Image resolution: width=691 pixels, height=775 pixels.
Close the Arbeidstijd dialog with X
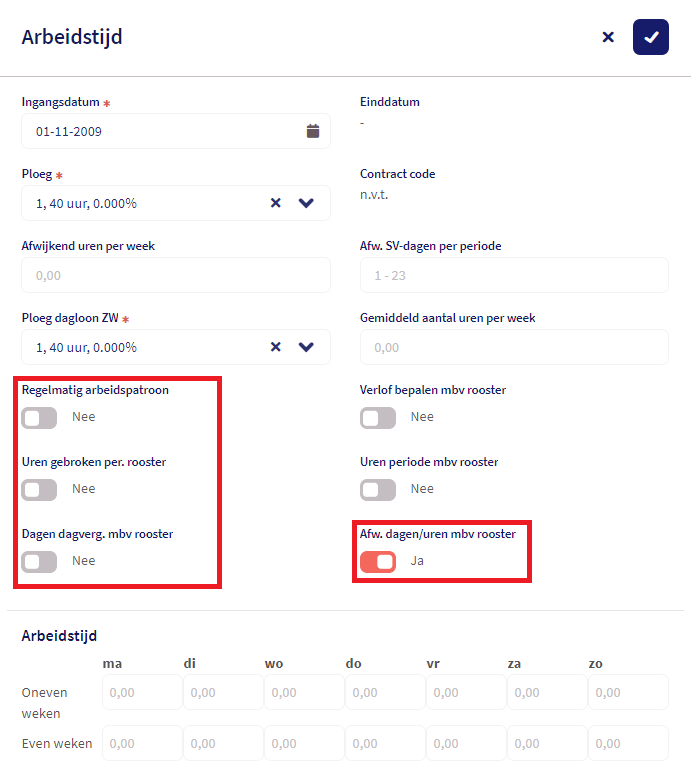tap(608, 37)
